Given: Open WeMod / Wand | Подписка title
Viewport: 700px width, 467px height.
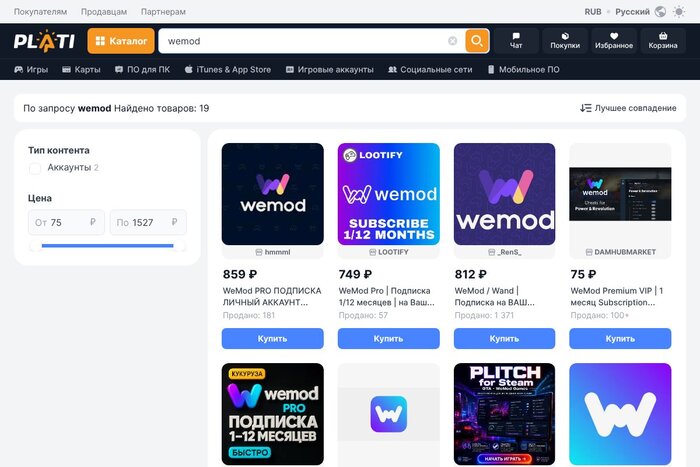Looking at the screenshot, I should point(494,296).
